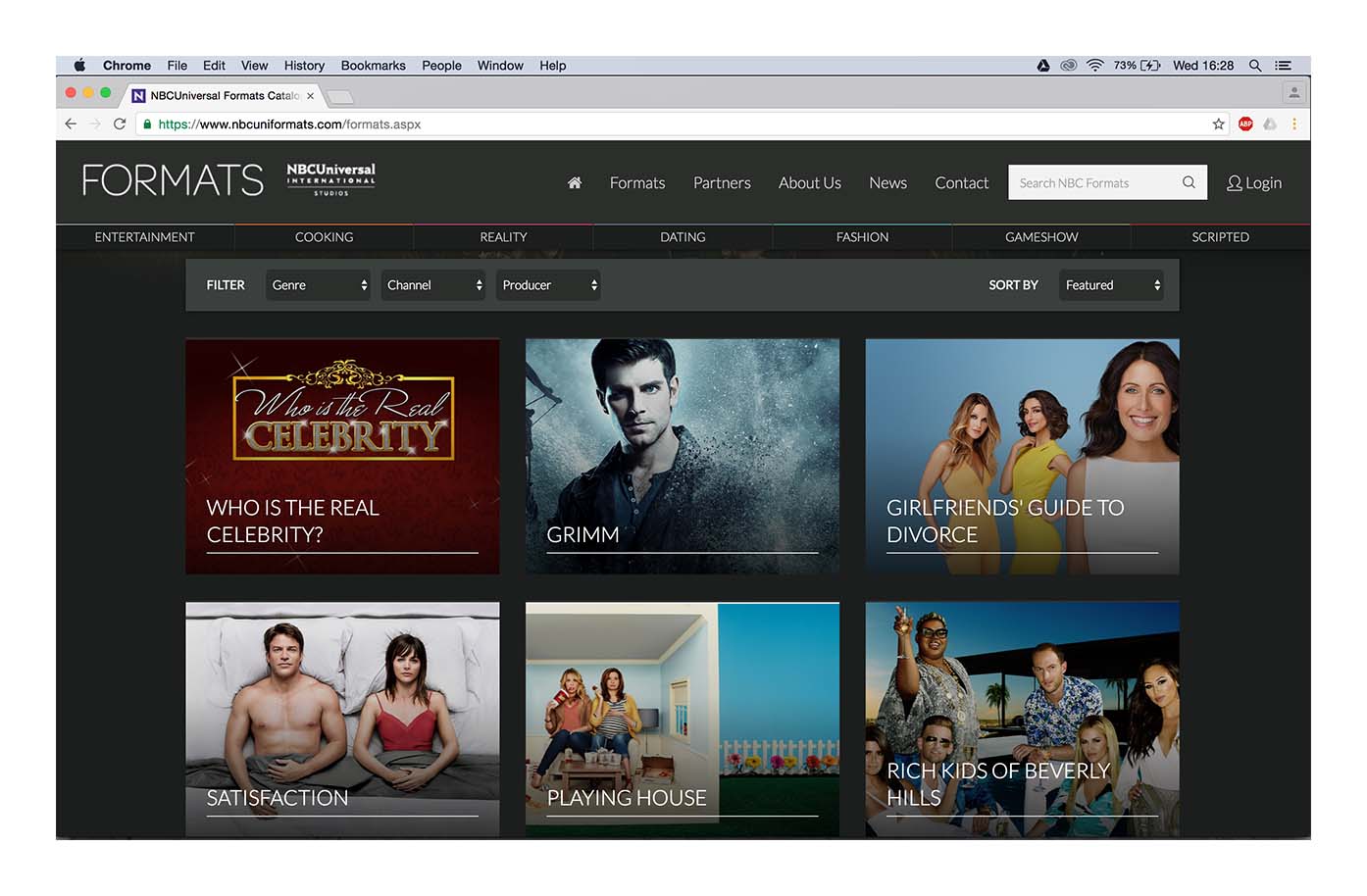This screenshot has height=896, width=1367.
Task: Click the Google Drive menu bar icon
Action: pos(1043,66)
